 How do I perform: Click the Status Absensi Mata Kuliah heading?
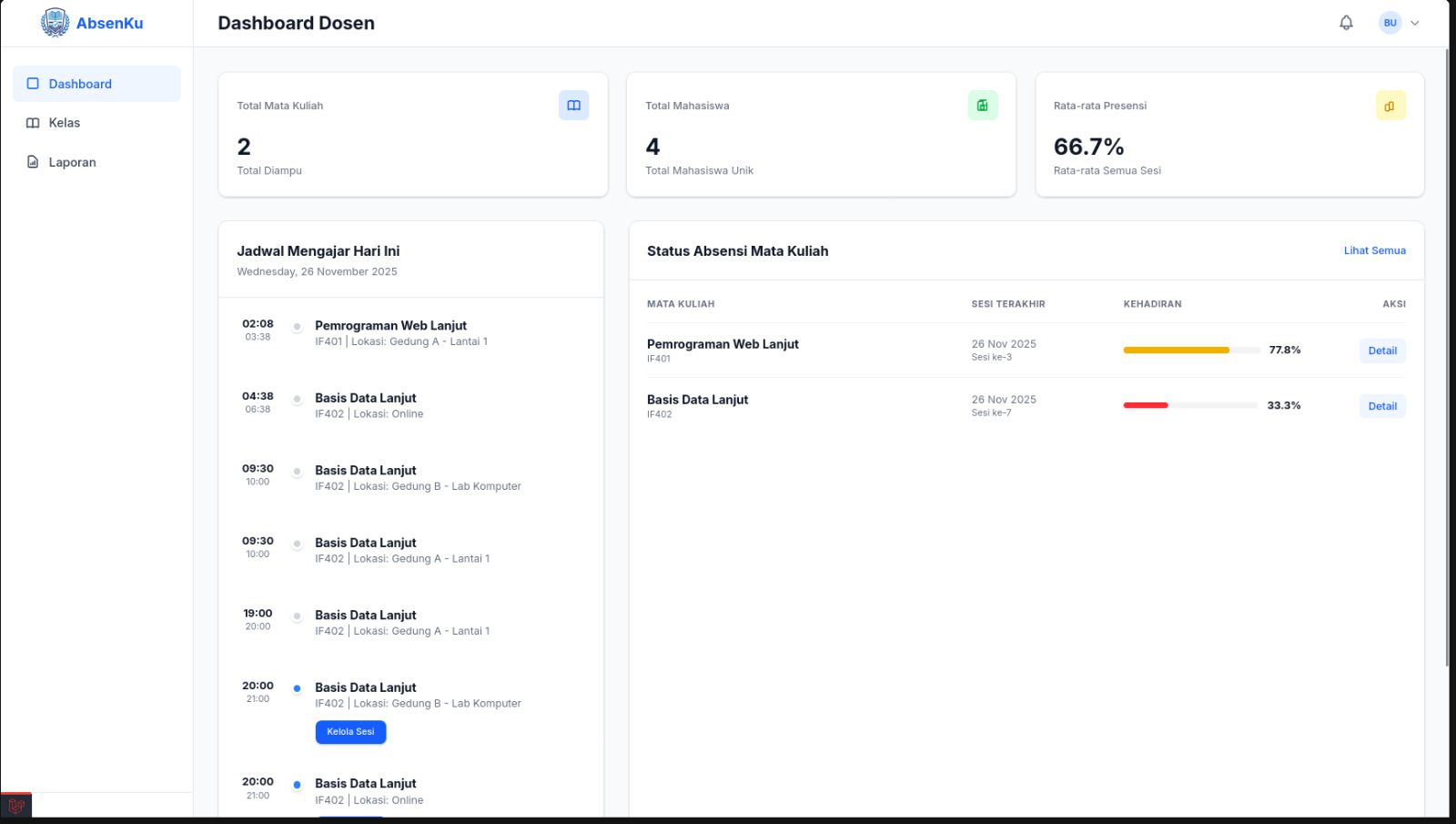point(737,251)
